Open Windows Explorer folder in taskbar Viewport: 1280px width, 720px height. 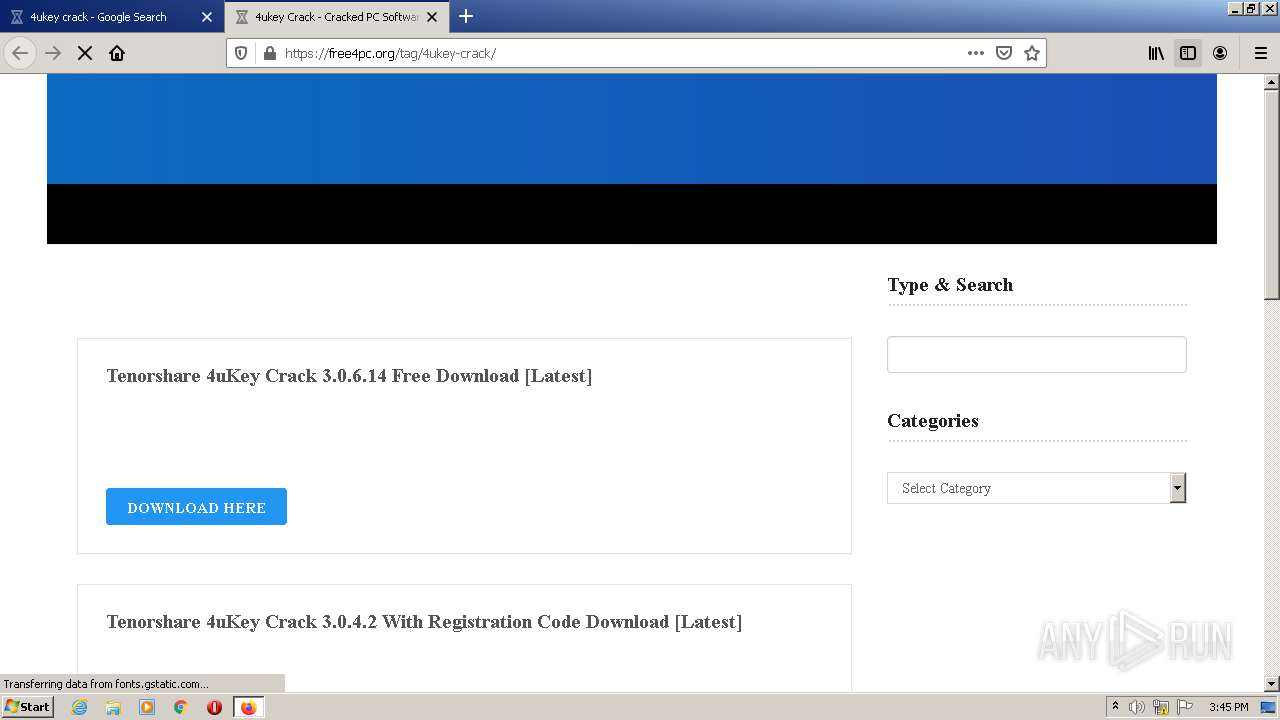tap(113, 707)
